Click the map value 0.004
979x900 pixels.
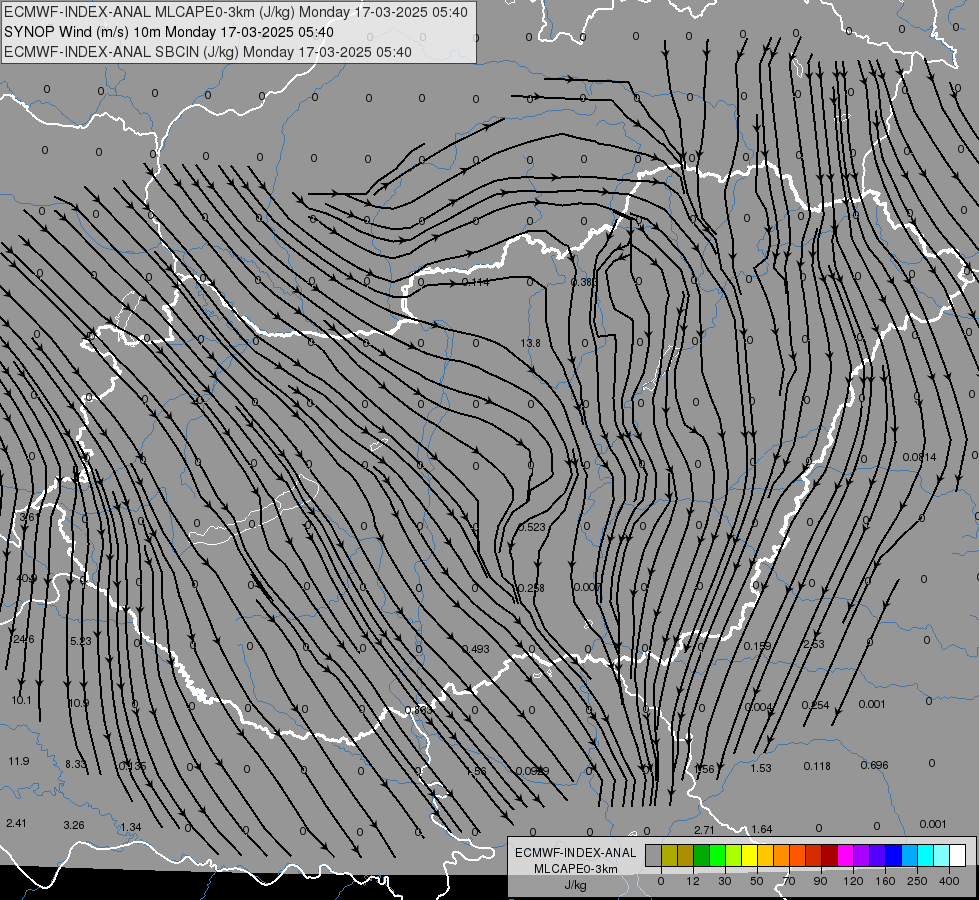[x=759, y=706]
